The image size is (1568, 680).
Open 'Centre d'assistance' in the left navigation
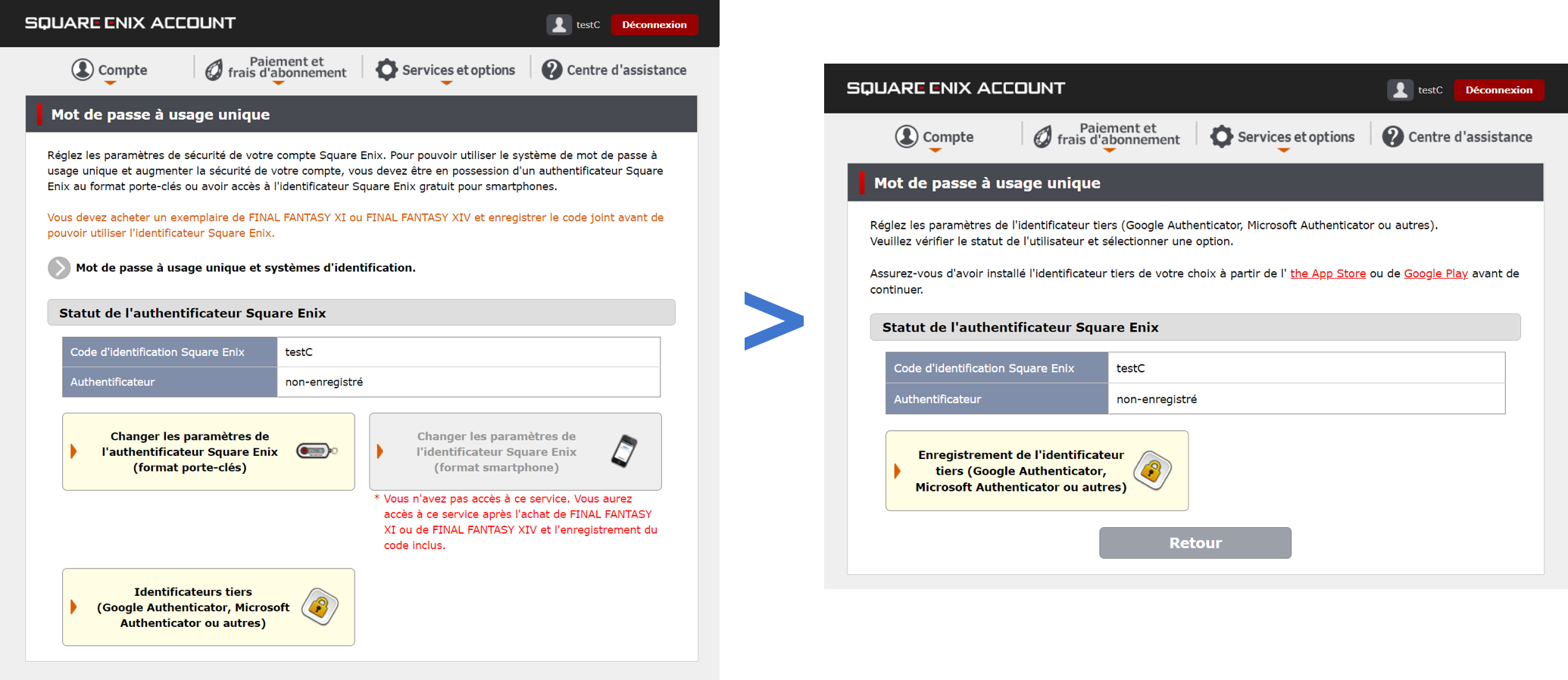(614, 70)
